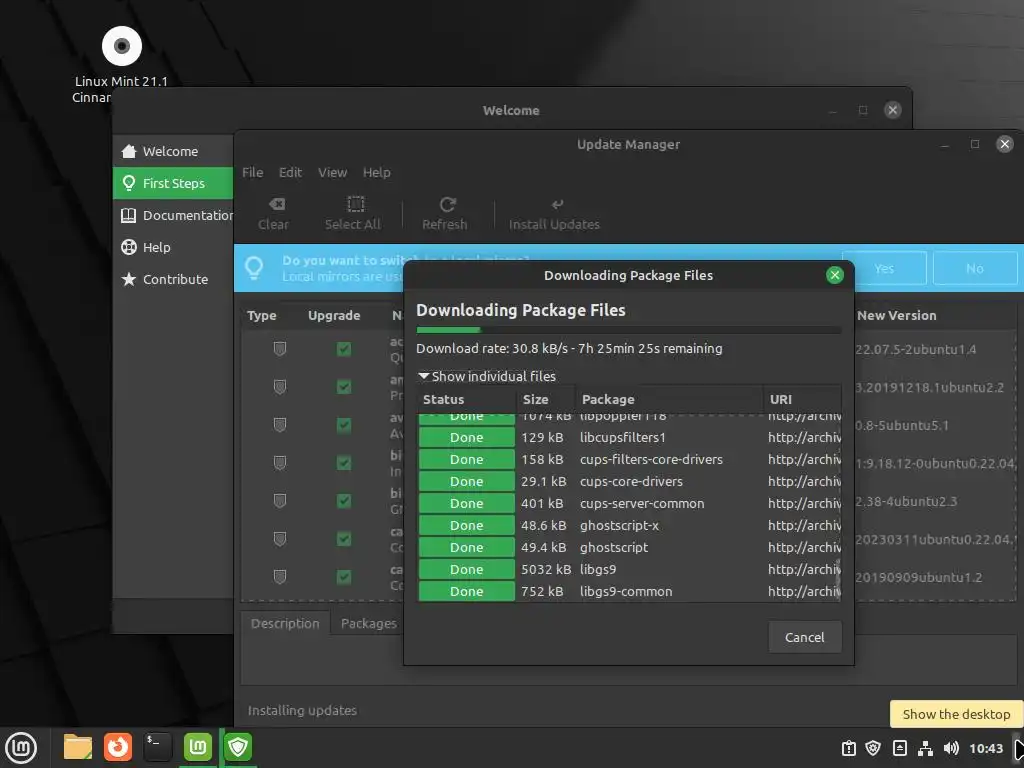This screenshot has height=768, width=1024.
Task: Sort downloads by the Status column header
Action: click(466, 399)
